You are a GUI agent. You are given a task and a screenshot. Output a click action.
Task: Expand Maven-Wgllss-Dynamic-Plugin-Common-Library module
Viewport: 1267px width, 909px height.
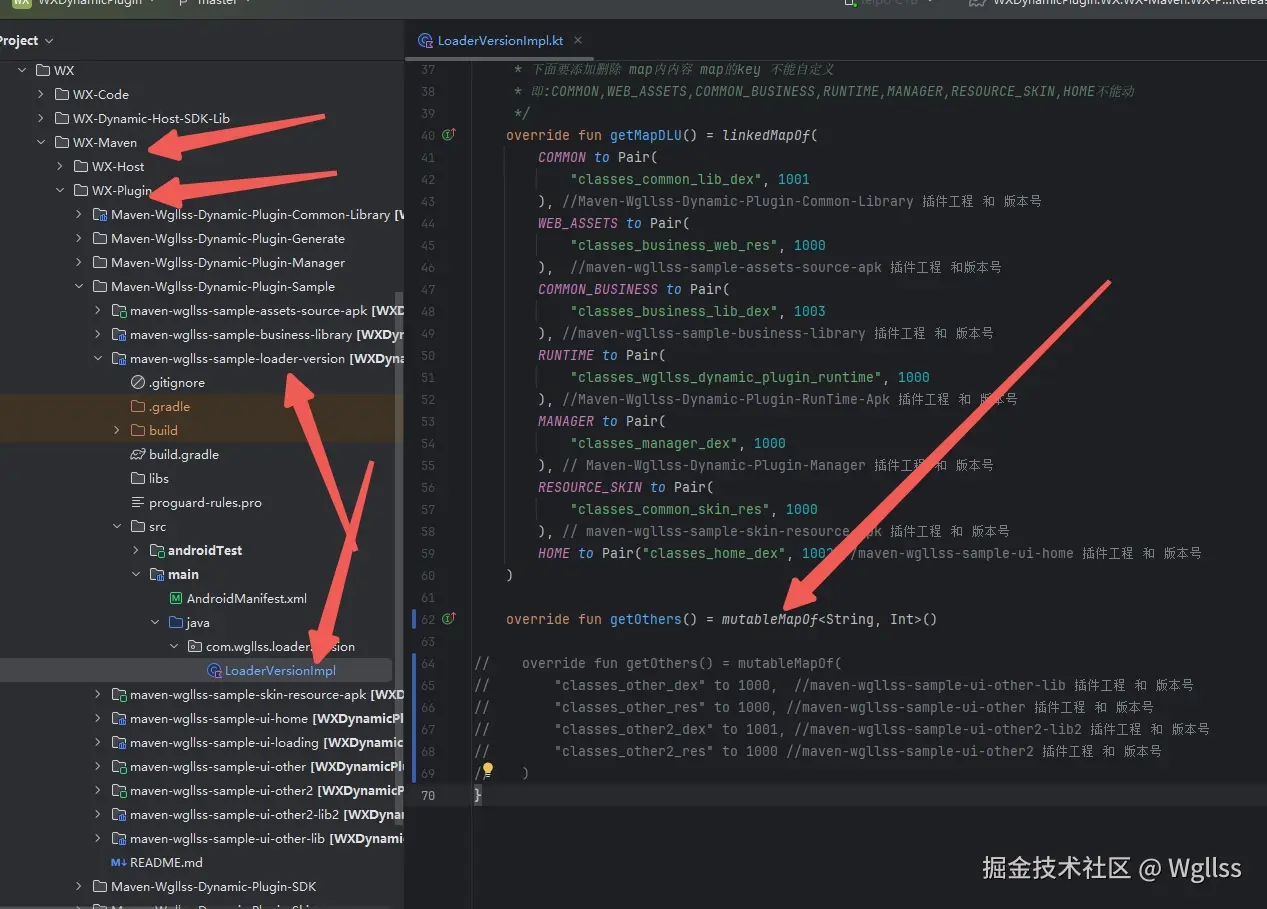(x=79, y=215)
